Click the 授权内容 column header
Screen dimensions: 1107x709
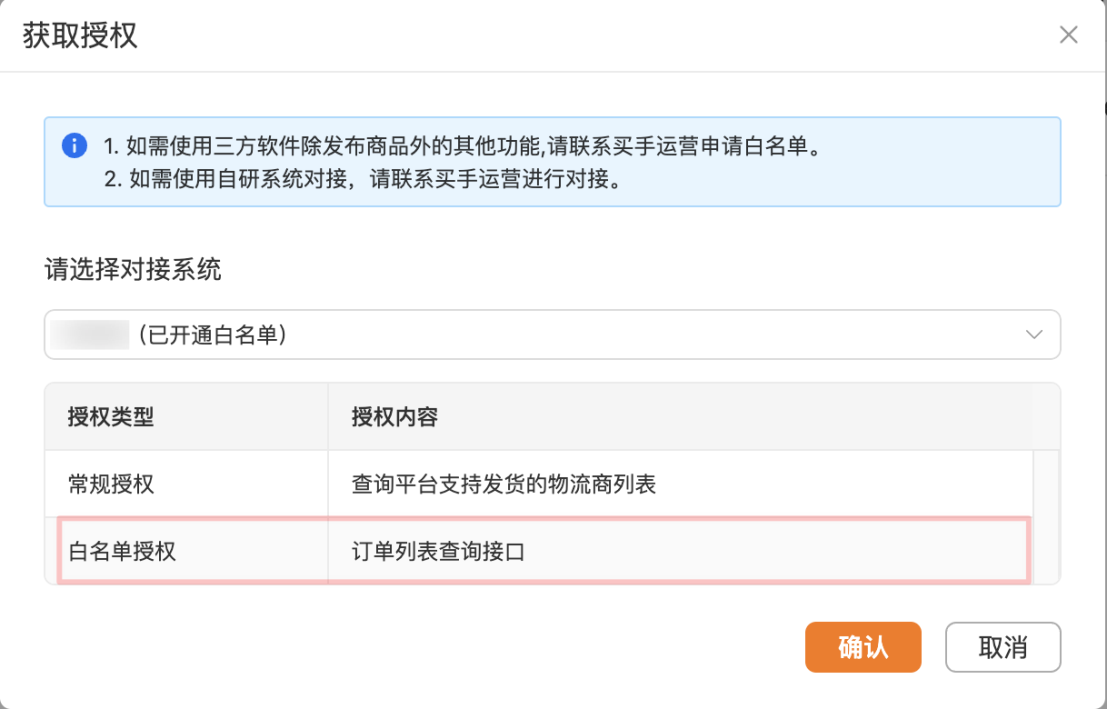click(x=395, y=417)
